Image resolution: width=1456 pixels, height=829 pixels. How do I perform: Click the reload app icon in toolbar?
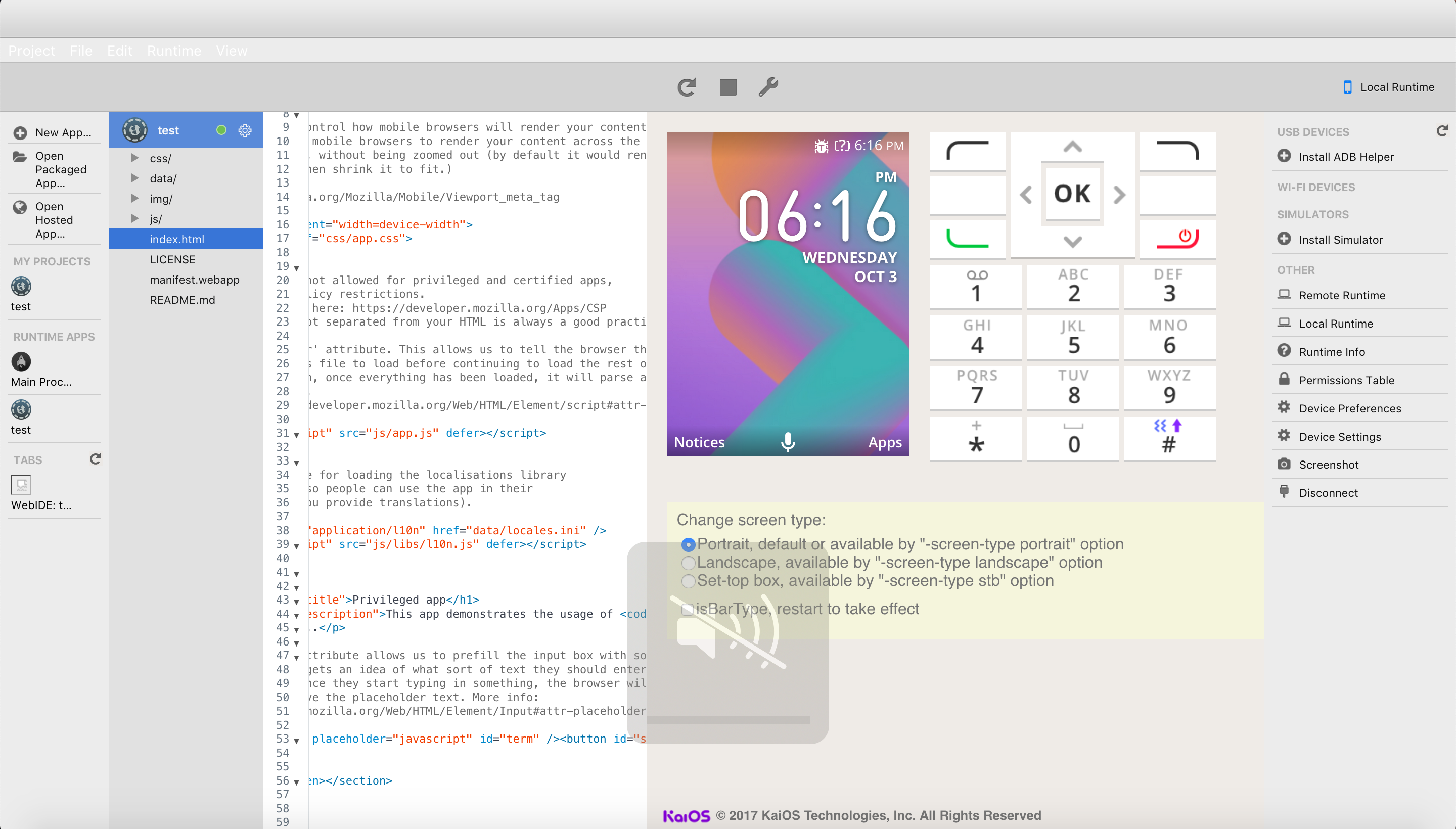(x=687, y=87)
